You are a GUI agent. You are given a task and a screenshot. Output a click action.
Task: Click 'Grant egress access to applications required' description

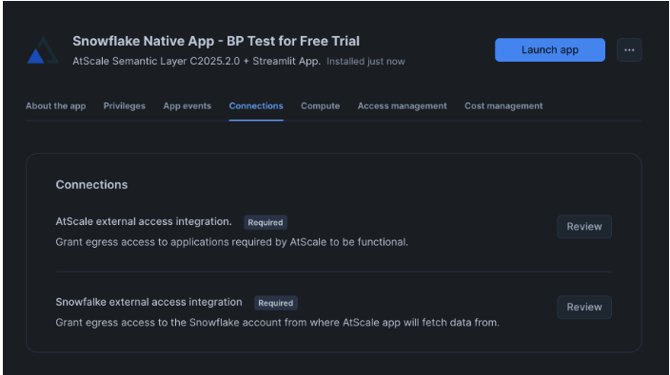(x=232, y=242)
